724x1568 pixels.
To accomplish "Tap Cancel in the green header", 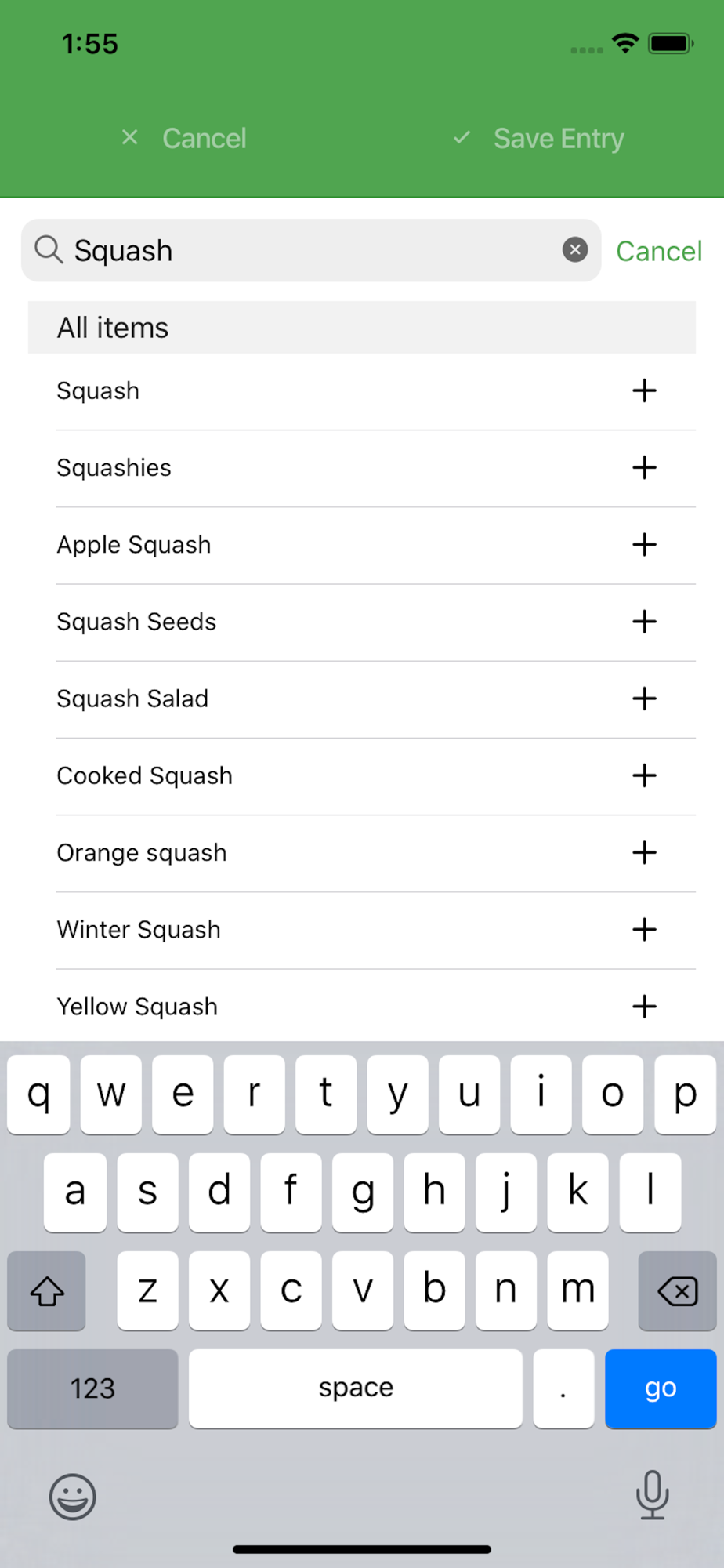I will point(186,139).
